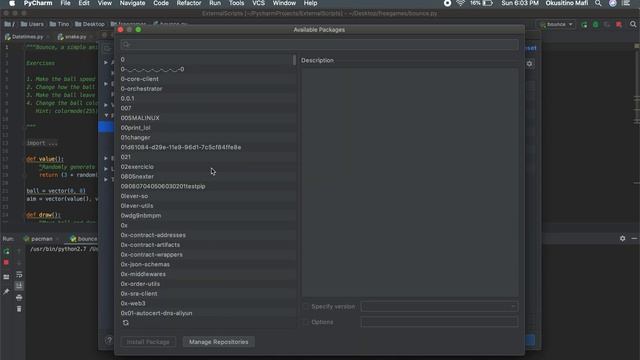
Task: Click the print icon in Run panel
Action: [19, 298]
